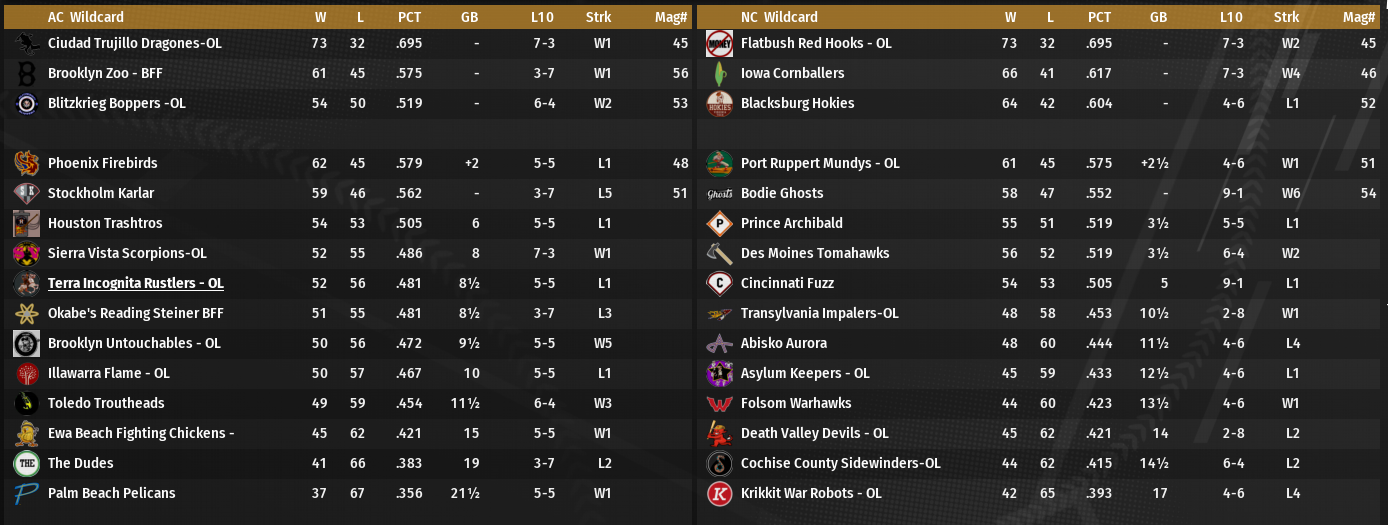Click The Dudes team logo
The height and width of the screenshot is (525, 1388).
pyautogui.click(x=26, y=463)
